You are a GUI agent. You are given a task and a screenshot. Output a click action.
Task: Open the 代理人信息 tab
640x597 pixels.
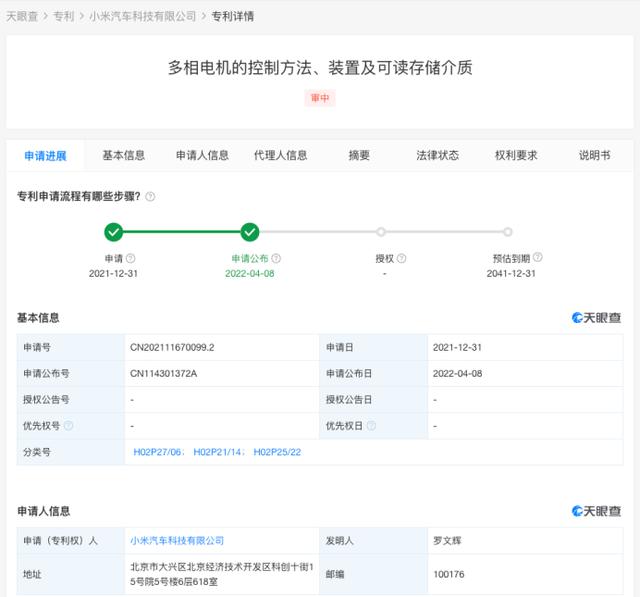pyautogui.click(x=281, y=155)
